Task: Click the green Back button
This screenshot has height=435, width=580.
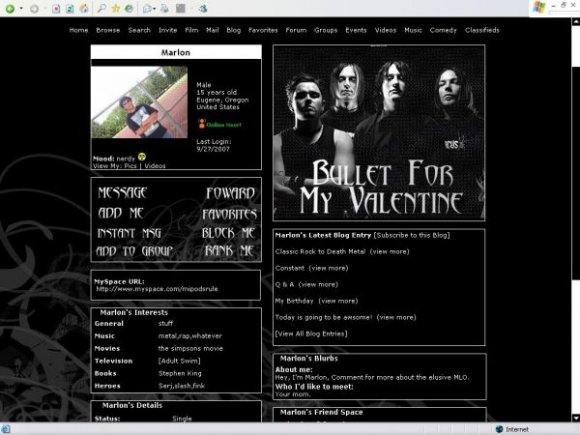Action: tap(10, 9)
